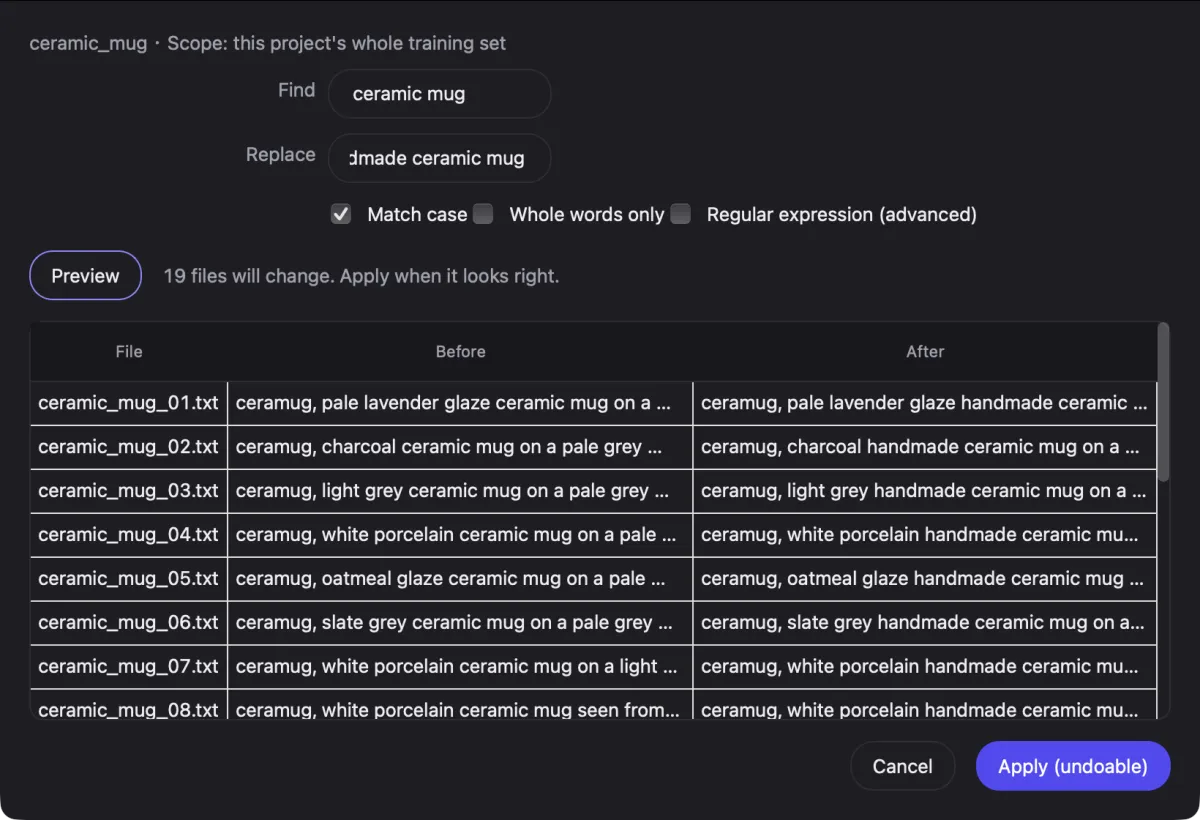1200x820 pixels.
Task: Select file ceramic_mug_03.txt
Action: click(128, 491)
